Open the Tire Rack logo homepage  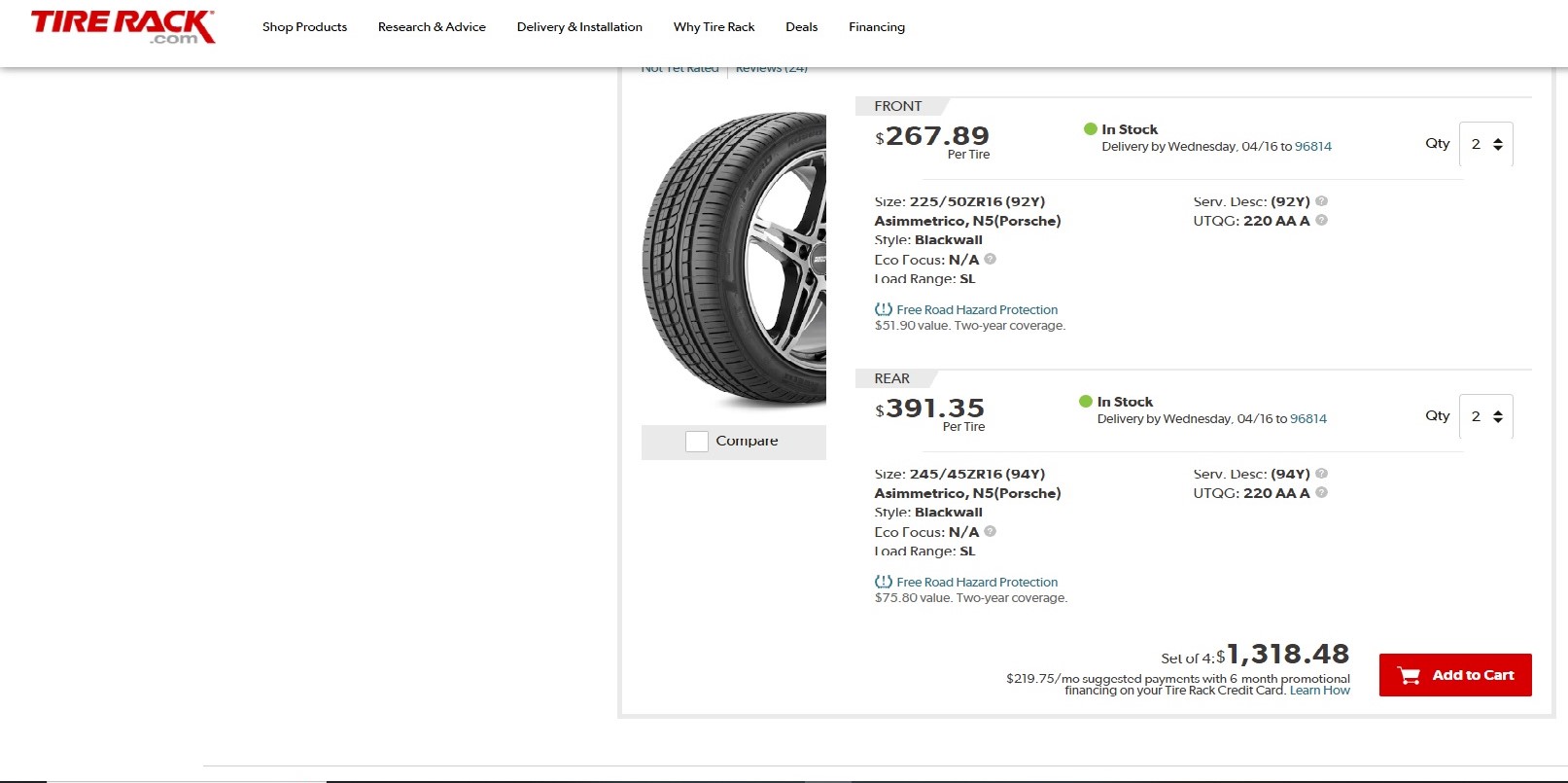click(x=122, y=26)
